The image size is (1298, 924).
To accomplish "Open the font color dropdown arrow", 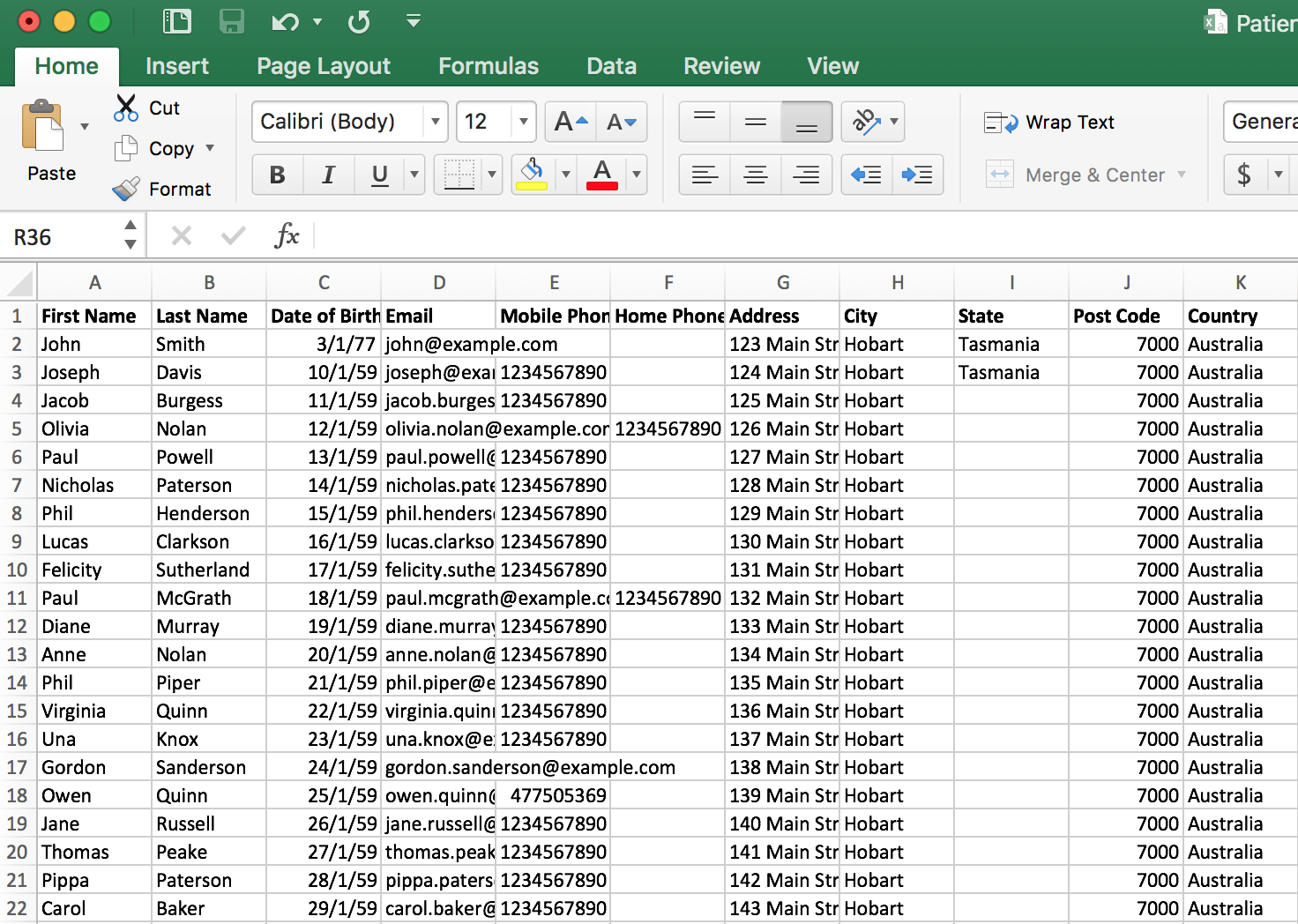I will [637, 175].
